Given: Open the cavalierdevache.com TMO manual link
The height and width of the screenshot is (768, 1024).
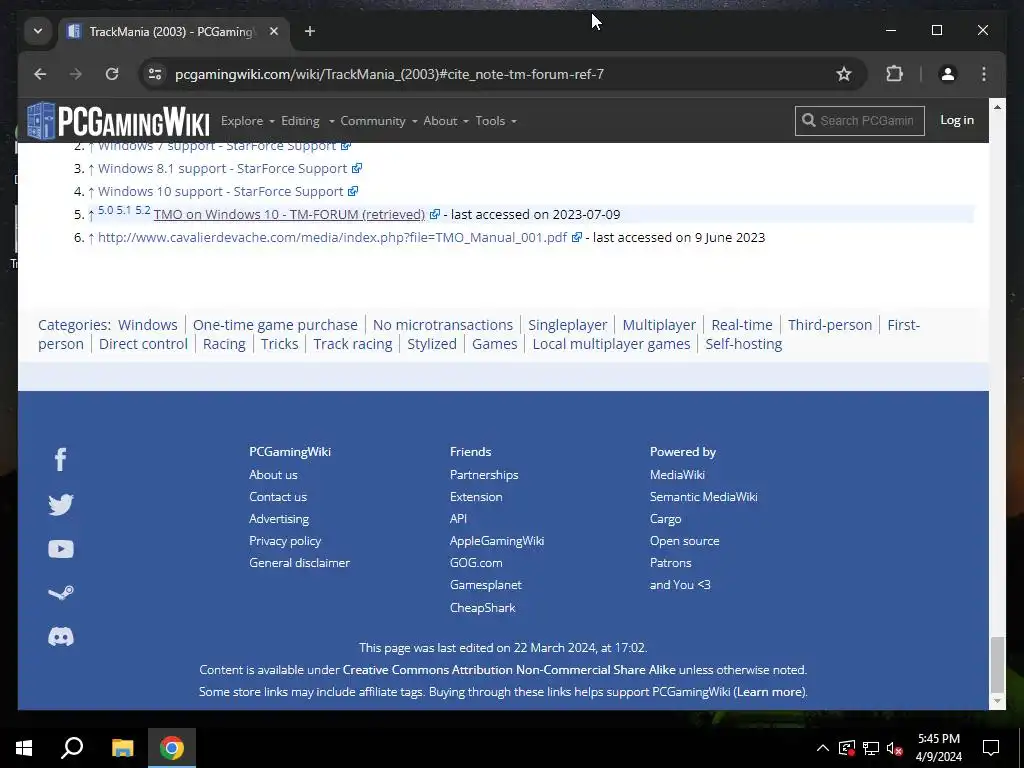Looking at the screenshot, I should click(x=332, y=237).
